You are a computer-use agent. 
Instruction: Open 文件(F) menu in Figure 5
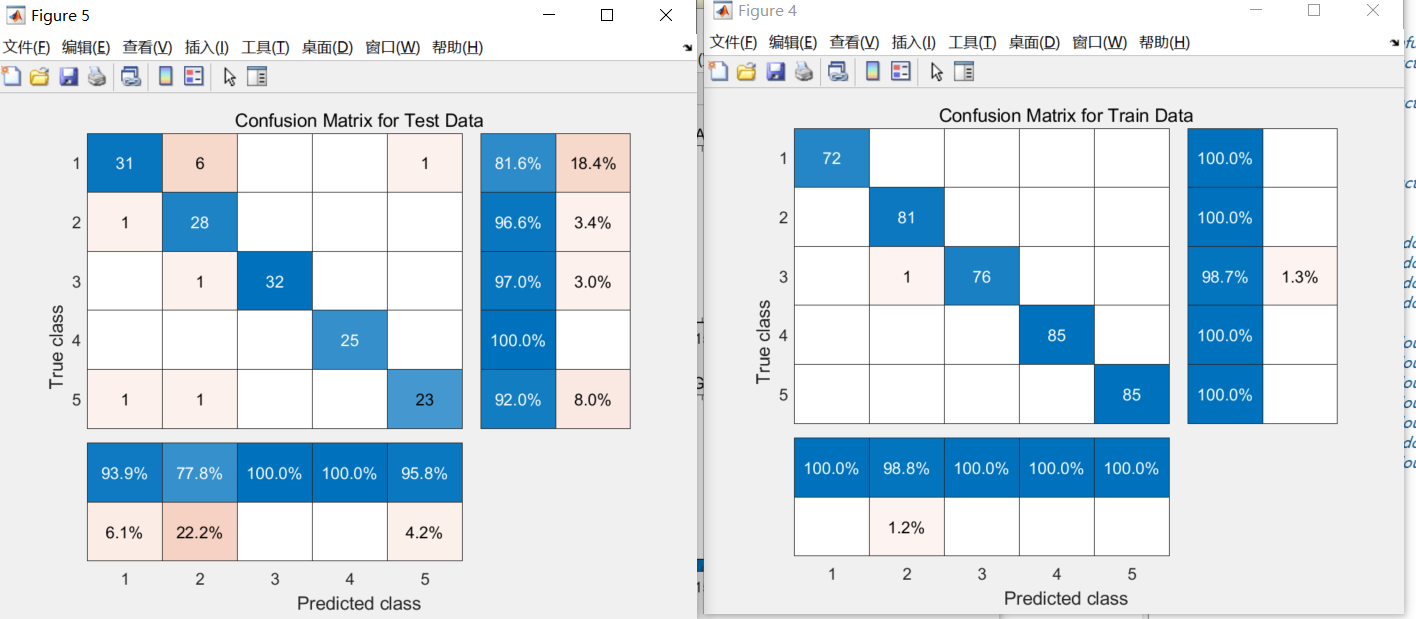[x=26, y=47]
